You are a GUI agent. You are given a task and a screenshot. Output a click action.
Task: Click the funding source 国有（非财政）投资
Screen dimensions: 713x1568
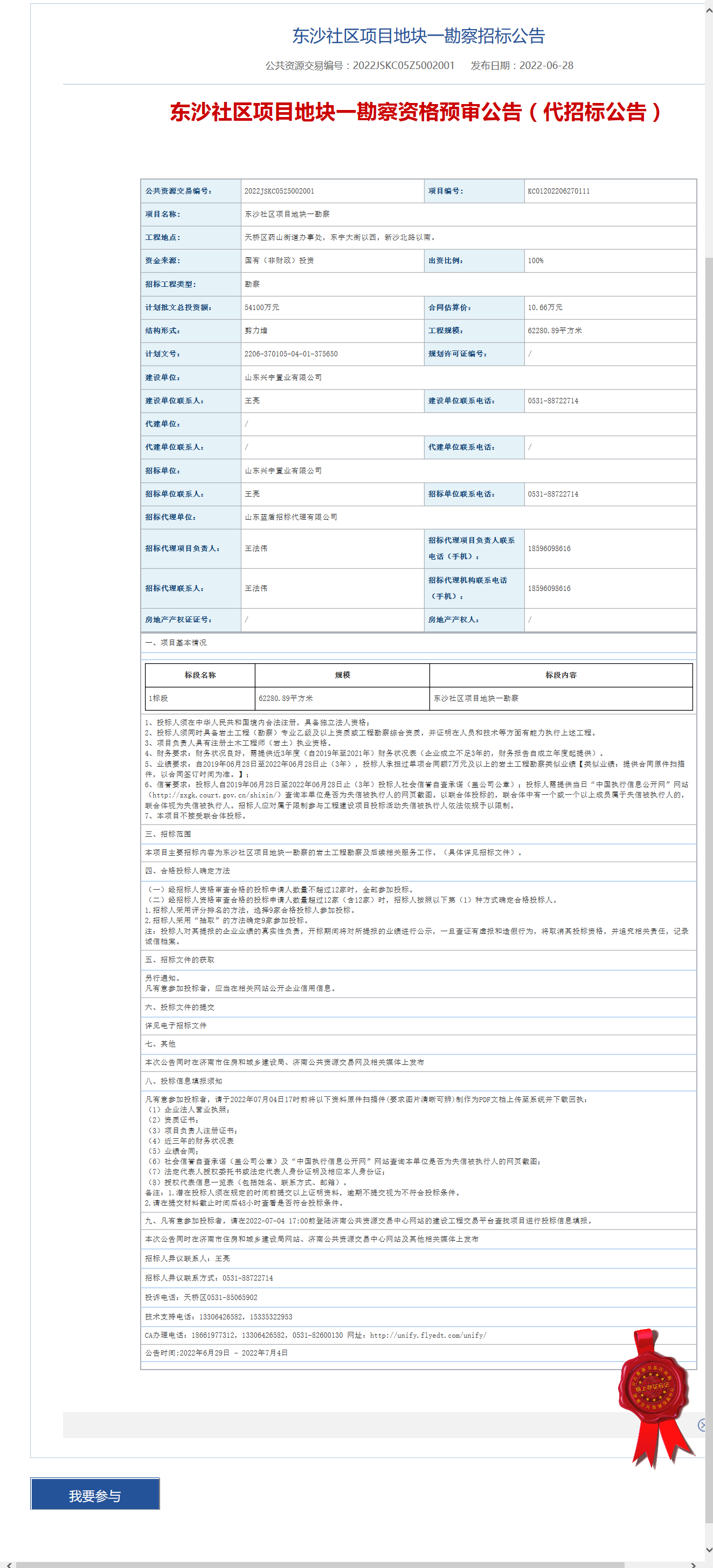(x=279, y=260)
